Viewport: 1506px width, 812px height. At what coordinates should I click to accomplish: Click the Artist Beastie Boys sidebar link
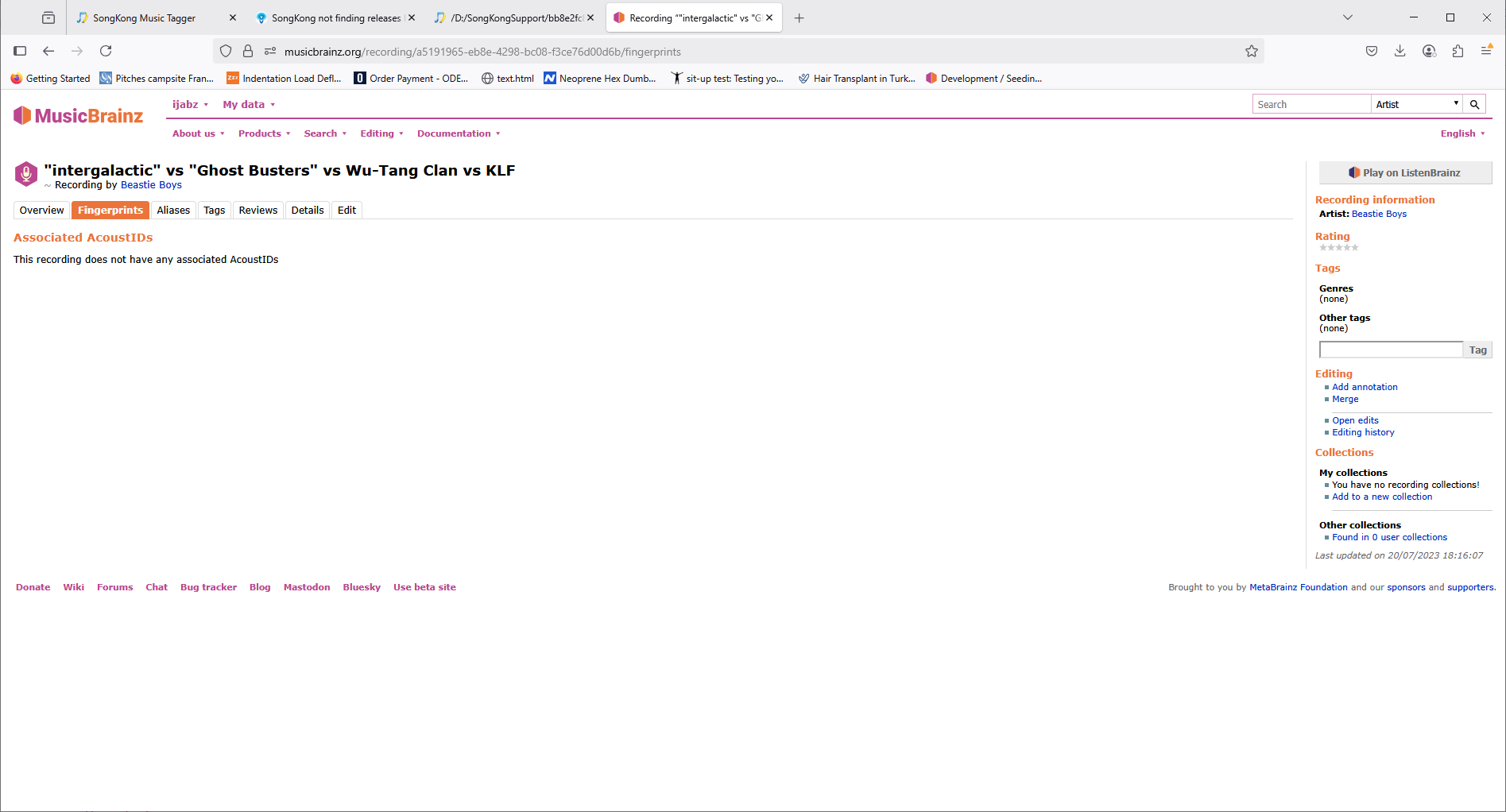tap(1379, 214)
